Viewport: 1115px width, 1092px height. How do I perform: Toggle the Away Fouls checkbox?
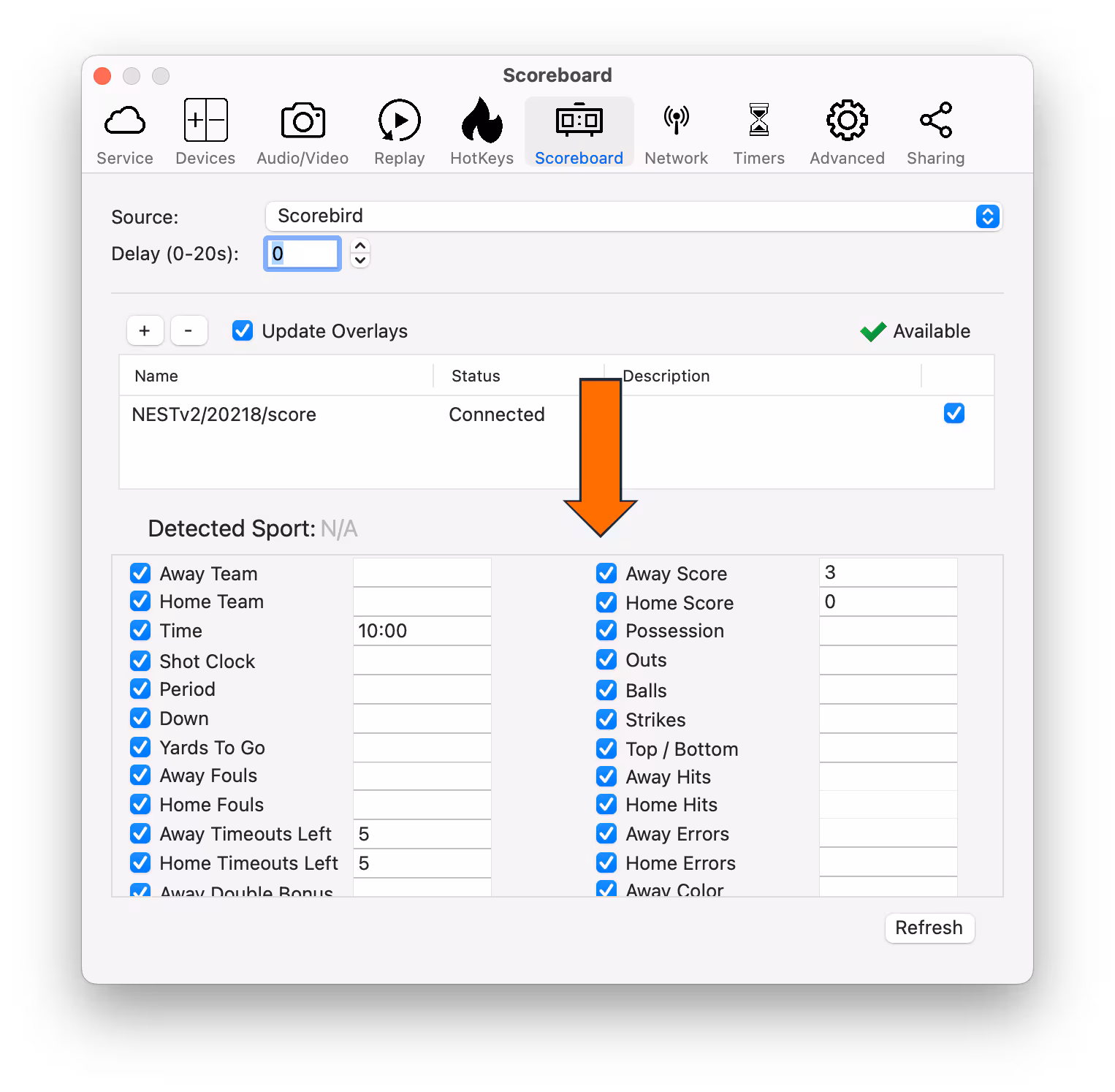tap(140, 775)
